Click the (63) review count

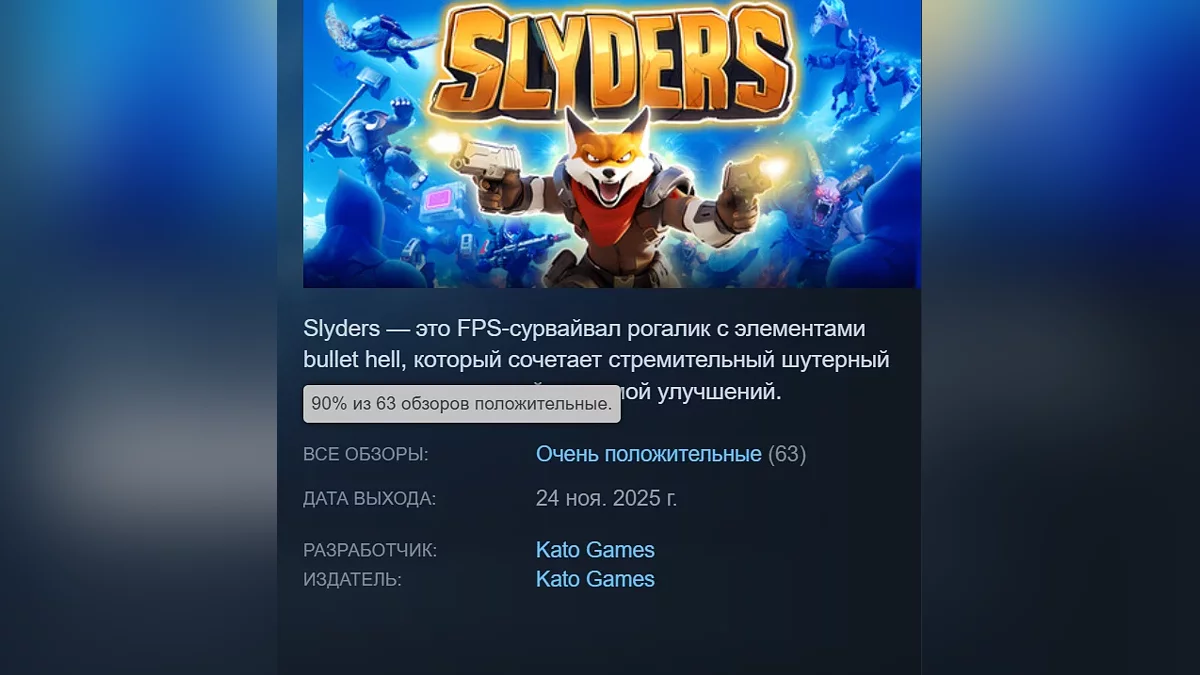pyautogui.click(x=787, y=454)
